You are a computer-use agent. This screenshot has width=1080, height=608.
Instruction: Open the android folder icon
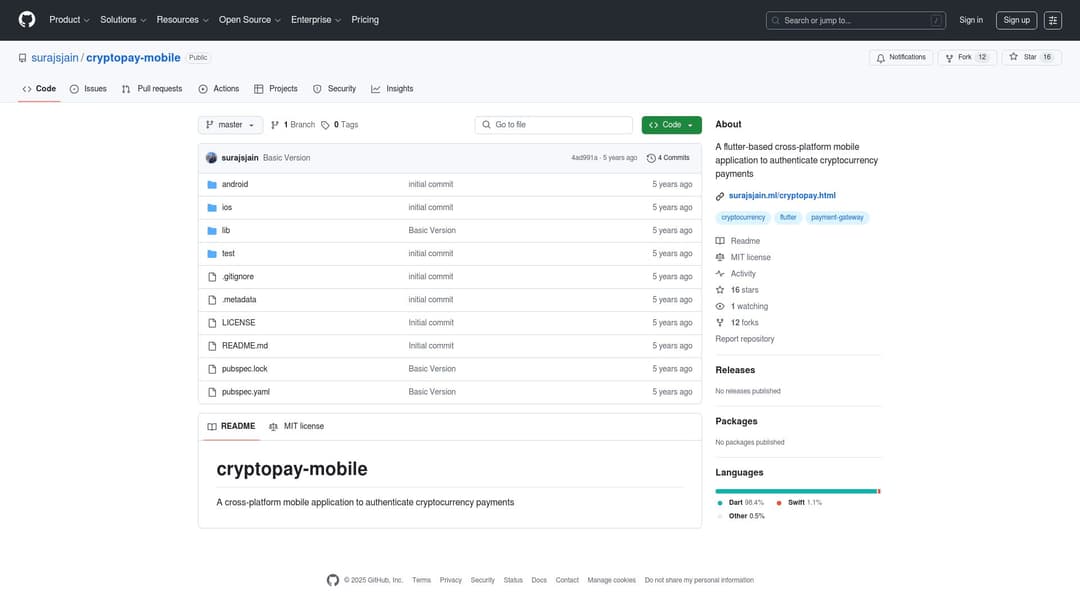coord(212,185)
